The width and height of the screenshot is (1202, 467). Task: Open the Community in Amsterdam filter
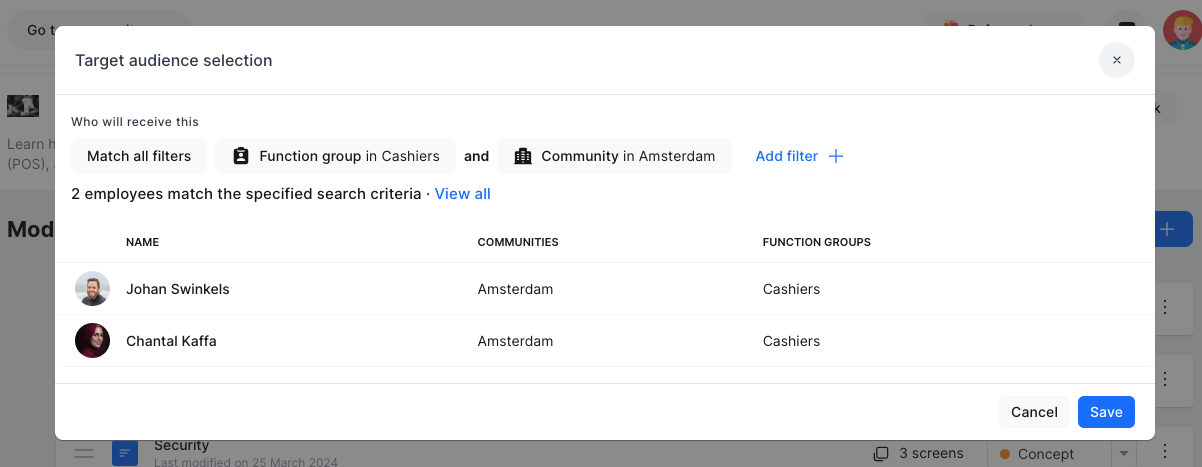click(614, 156)
